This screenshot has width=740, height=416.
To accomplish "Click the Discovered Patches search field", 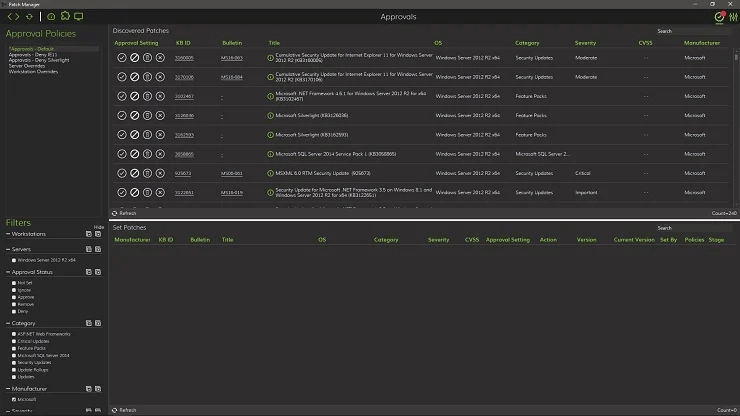I will pos(694,31).
